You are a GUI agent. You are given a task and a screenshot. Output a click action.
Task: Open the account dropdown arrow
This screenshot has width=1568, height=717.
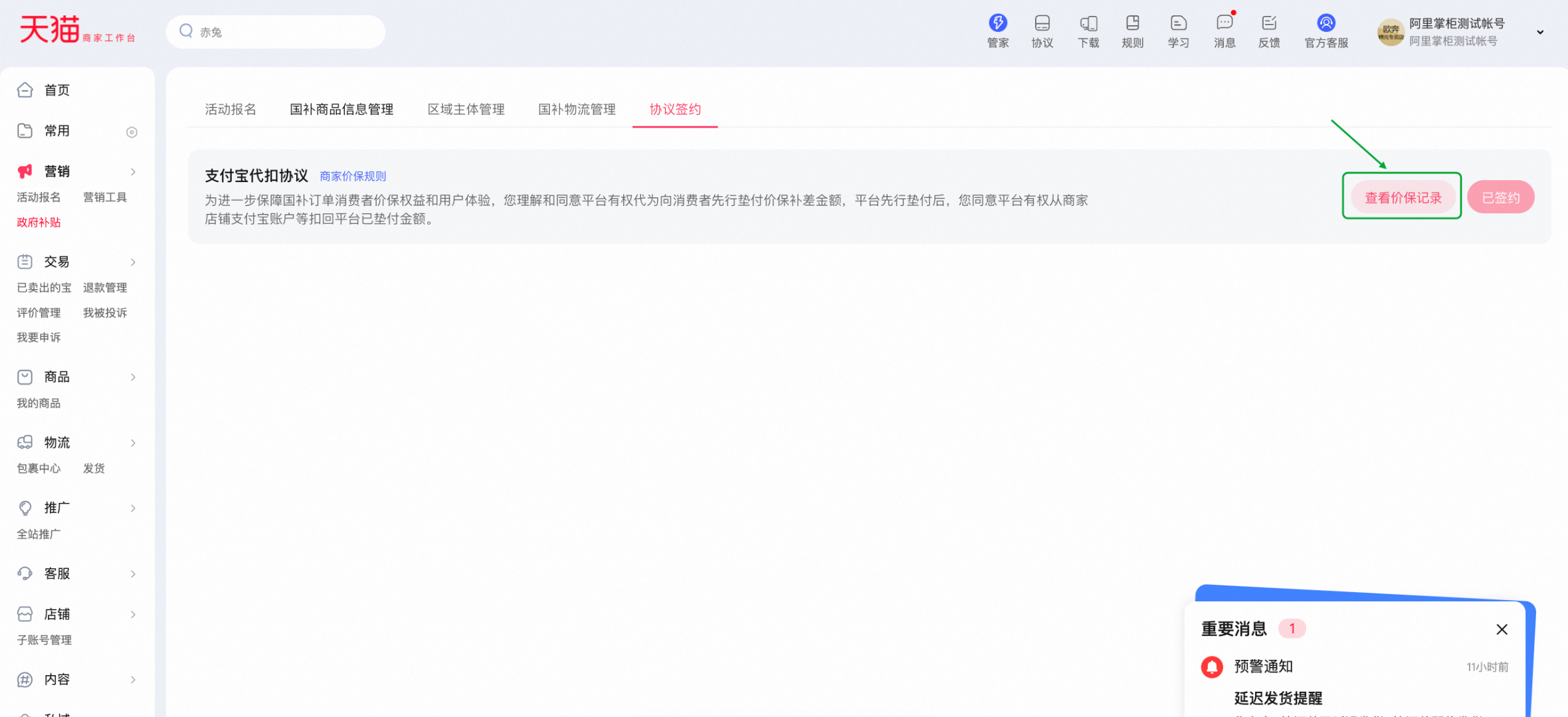point(1539,32)
